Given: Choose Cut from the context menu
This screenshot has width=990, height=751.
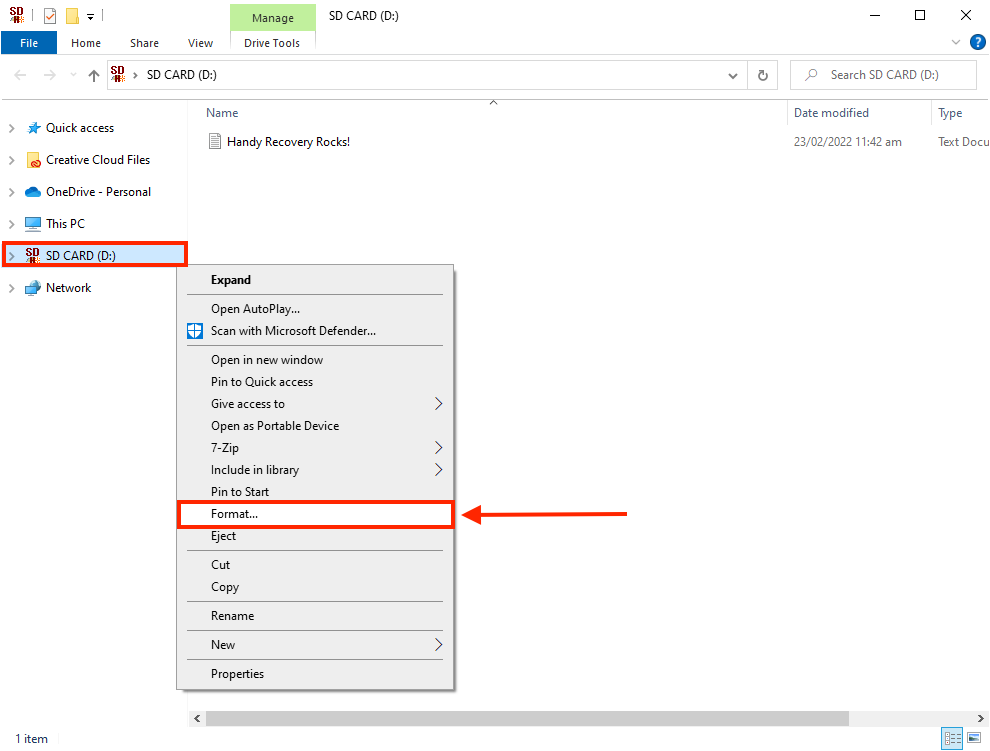Looking at the screenshot, I should click(x=315, y=565).
